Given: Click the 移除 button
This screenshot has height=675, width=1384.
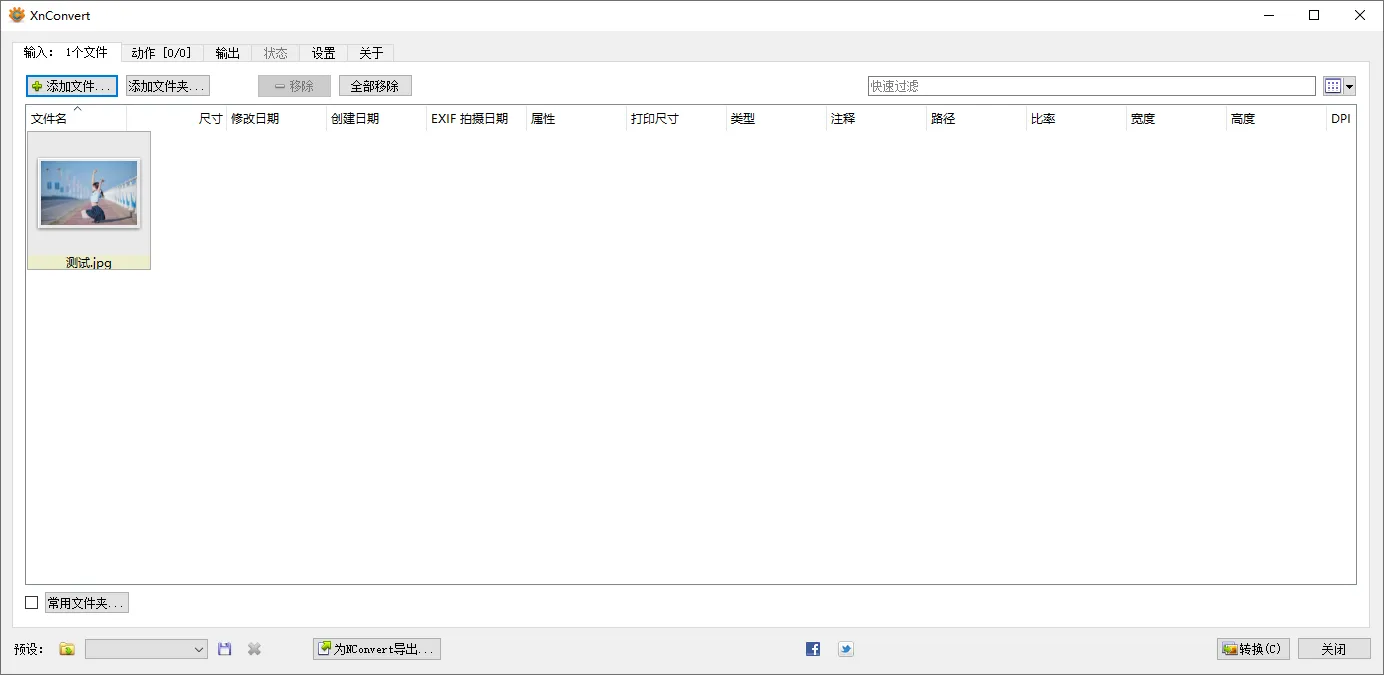Looking at the screenshot, I should pyautogui.click(x=294, y=86).
